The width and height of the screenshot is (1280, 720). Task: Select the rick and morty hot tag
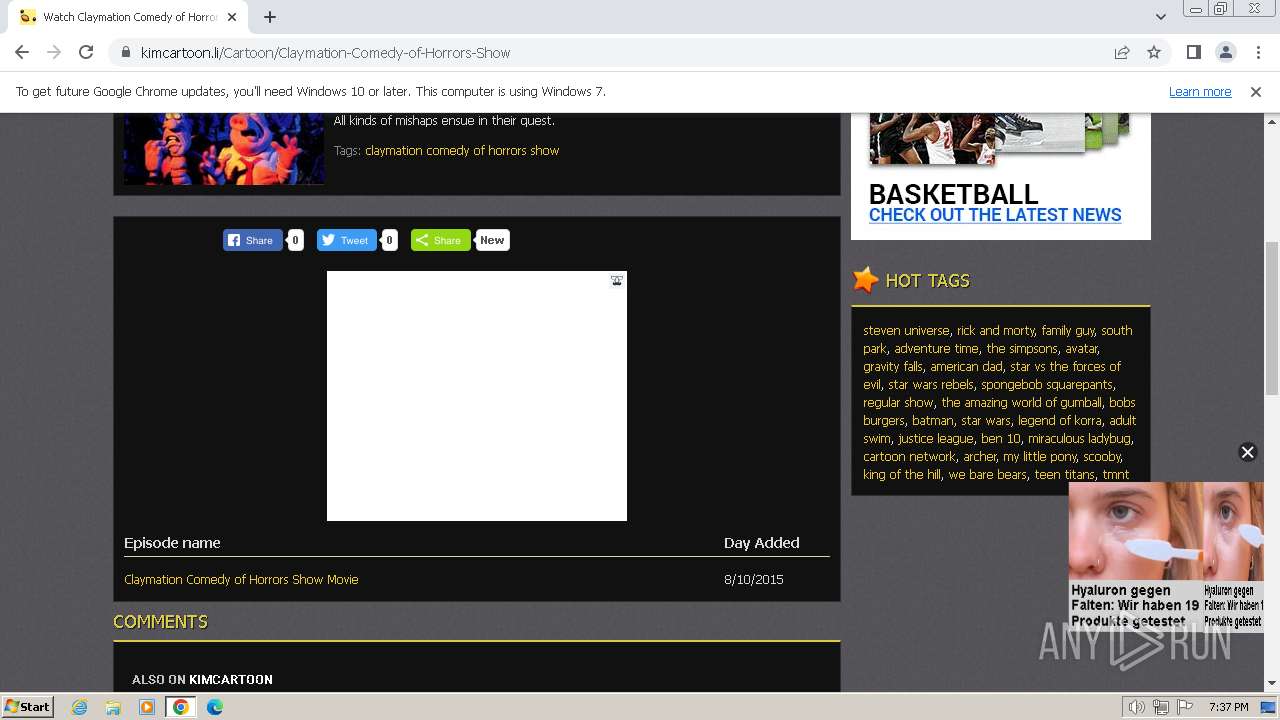(x=996, y=331)
